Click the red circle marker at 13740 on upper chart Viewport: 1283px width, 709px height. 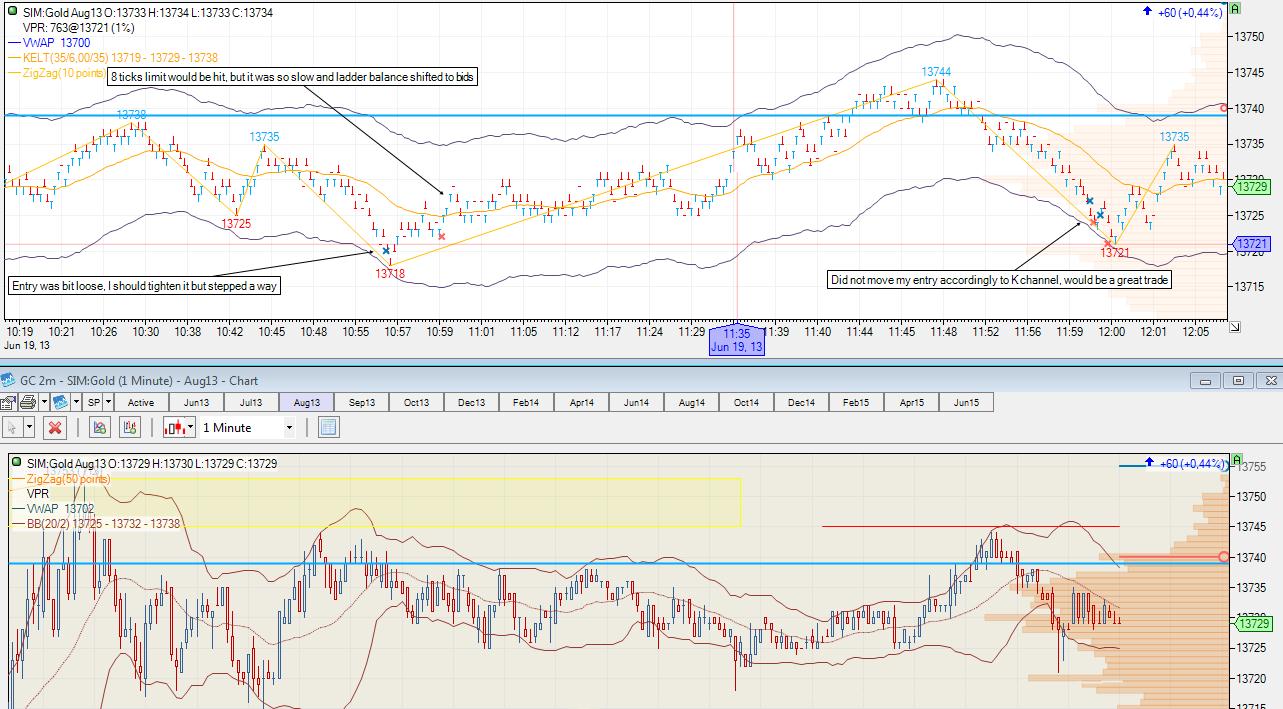(x=1225, y=107)
